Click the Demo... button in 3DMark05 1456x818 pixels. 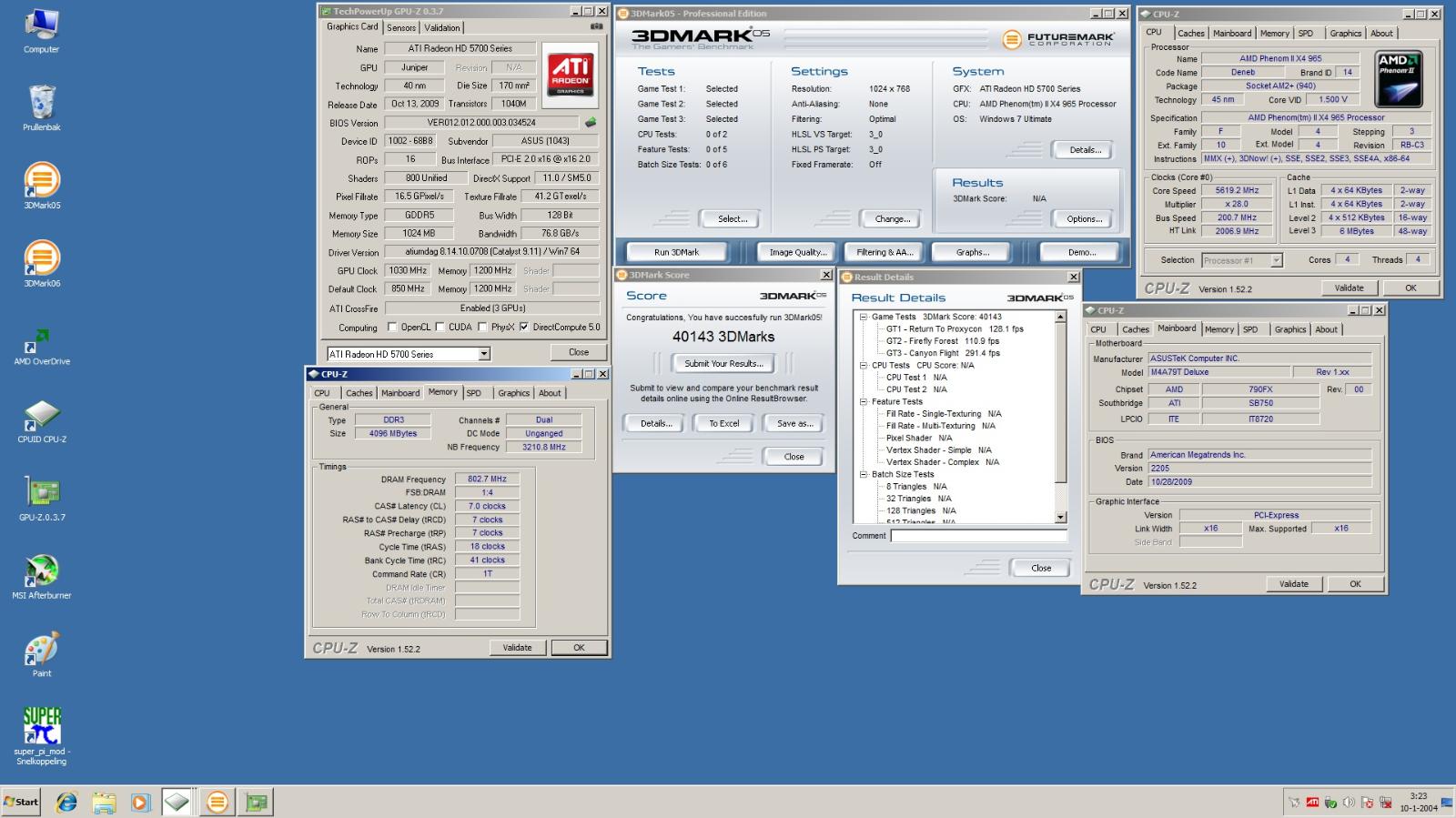(1082, 252)
